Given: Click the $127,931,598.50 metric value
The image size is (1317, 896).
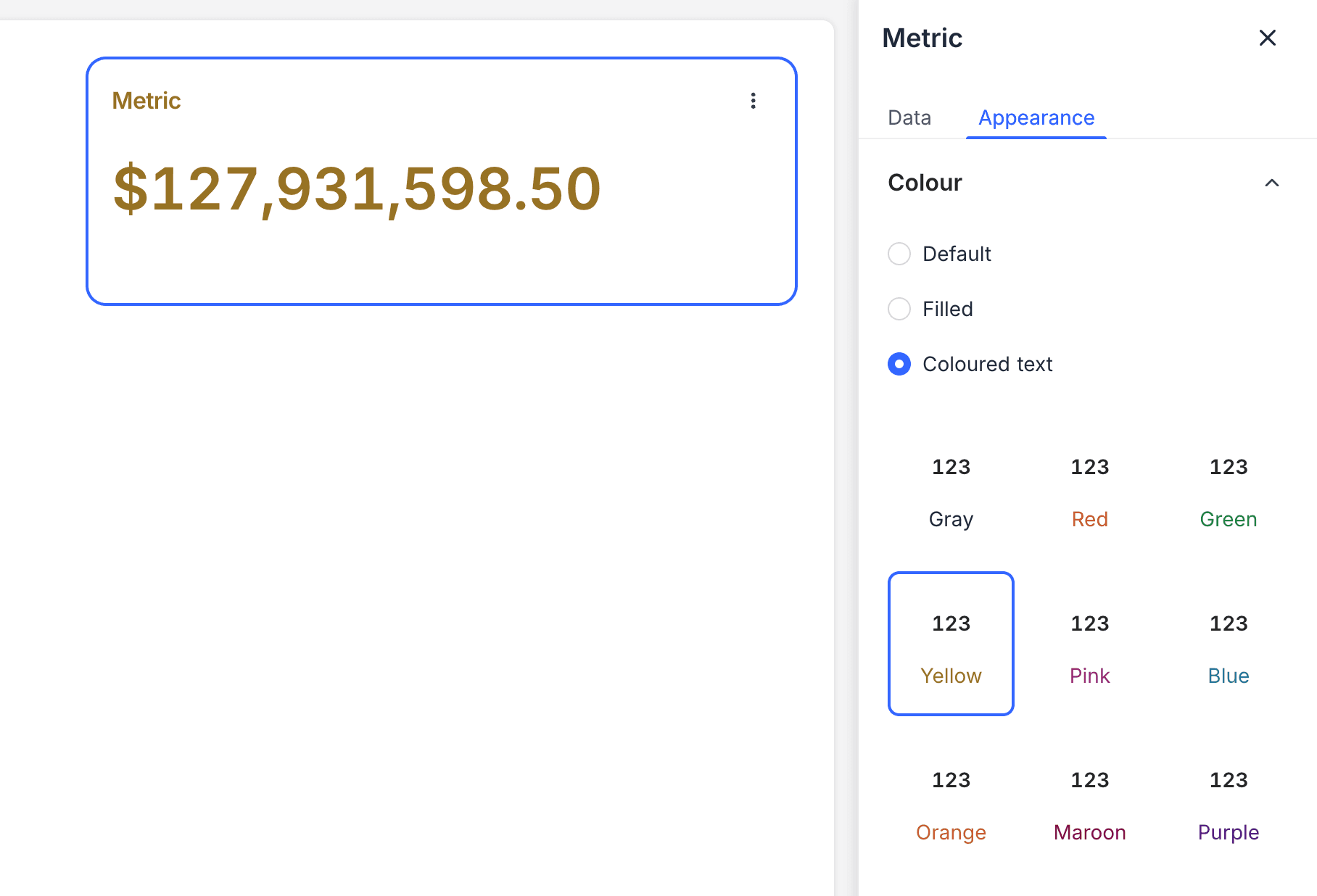Looking at the screenshot, I should pos(357,189).
